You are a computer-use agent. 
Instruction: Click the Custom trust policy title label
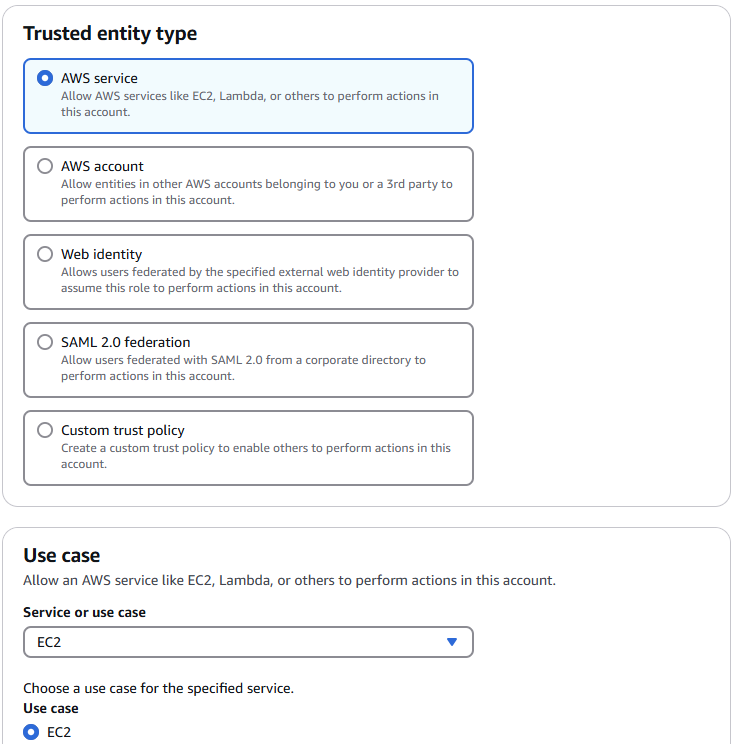(x=122, y=430)
